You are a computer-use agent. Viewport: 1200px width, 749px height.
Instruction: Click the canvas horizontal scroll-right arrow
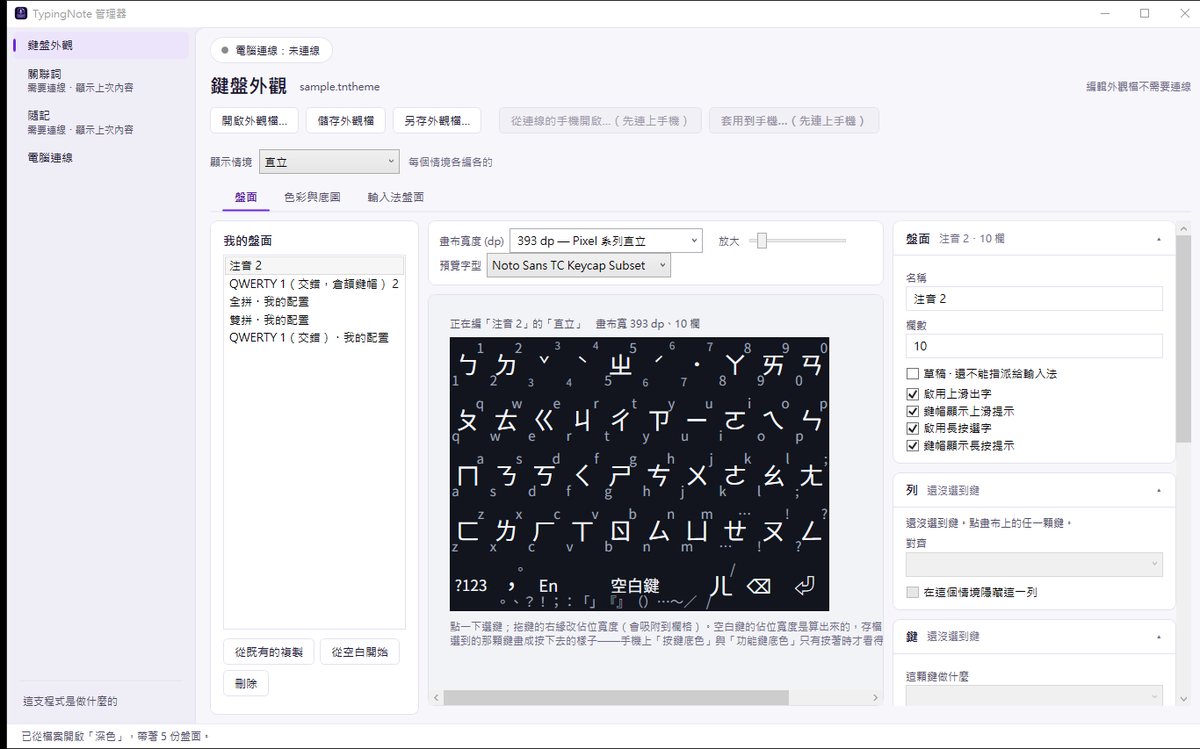tap(876, 697)
